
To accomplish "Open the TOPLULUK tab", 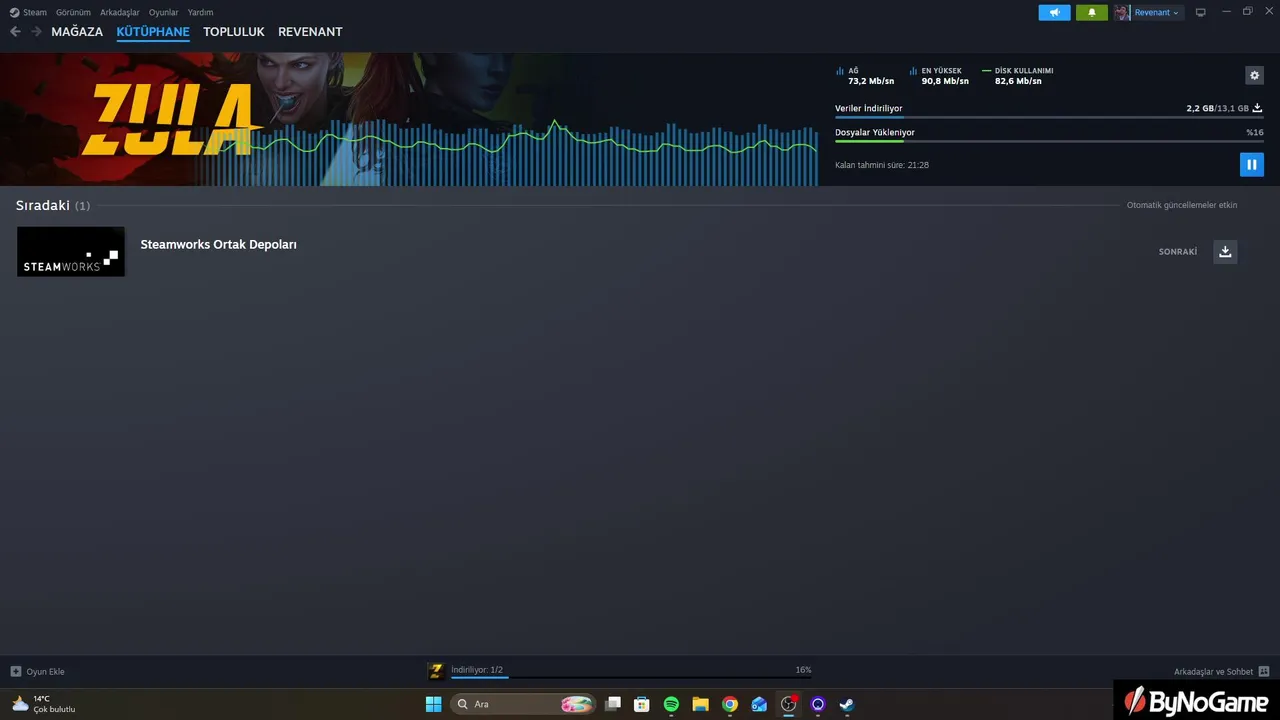I will point(234,32).
